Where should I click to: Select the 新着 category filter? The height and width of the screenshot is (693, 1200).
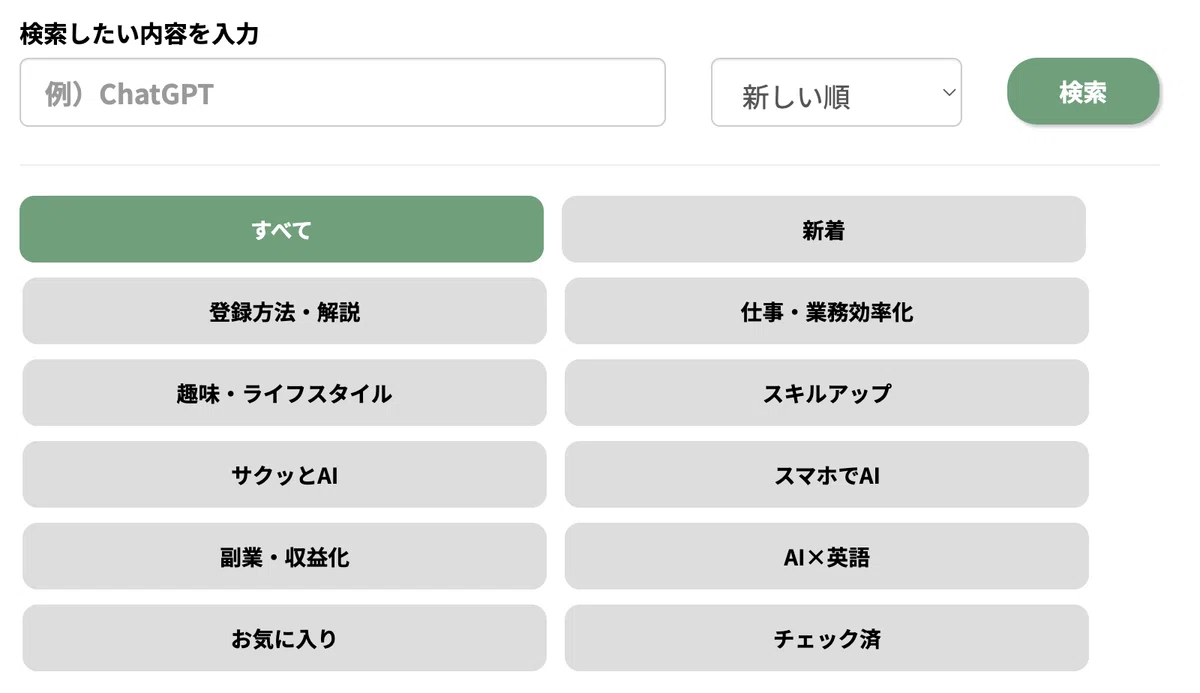coord(824,229)
